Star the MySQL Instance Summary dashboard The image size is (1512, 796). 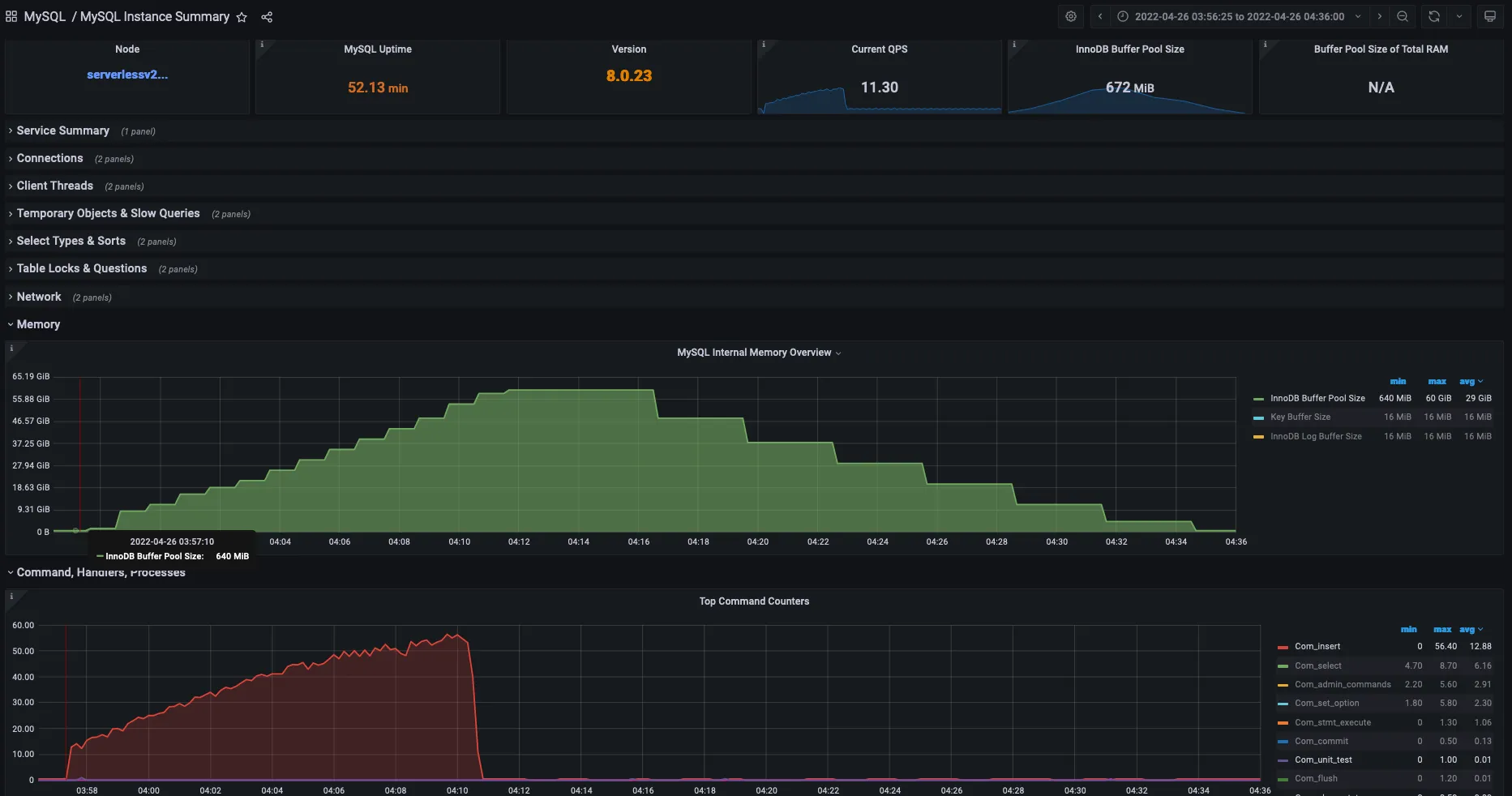pyautogui.click(x=242, y=17)
